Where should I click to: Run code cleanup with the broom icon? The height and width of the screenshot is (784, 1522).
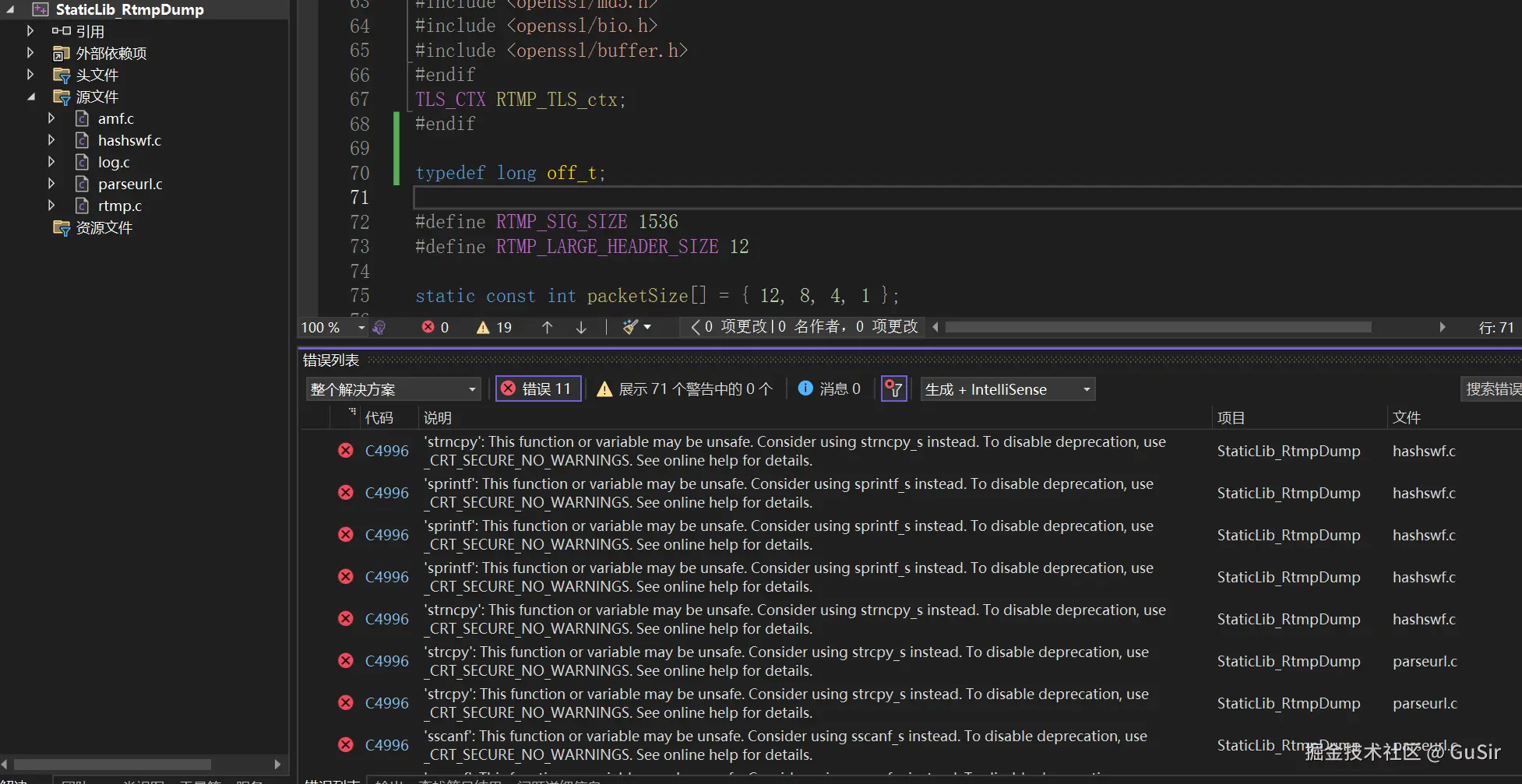point(630,328)
